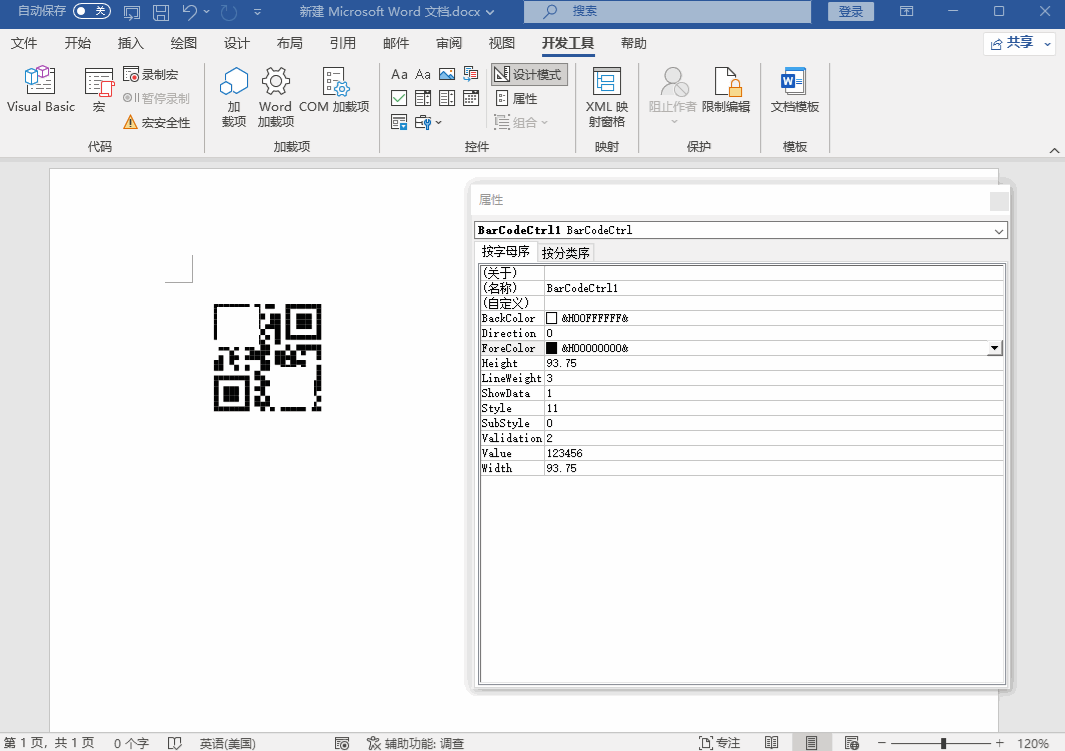Screen dimensions: 1065x751
Task: Insert checkbox content control from ribbon
Action: [x=399, y=98]
